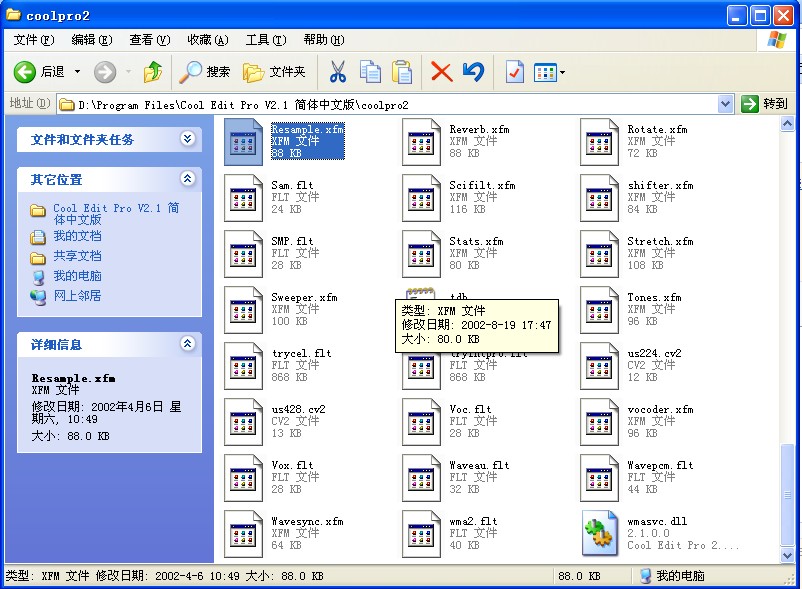Select Stats.xfm file name
This screenshot has width=802, height=589.
[476, 241]
